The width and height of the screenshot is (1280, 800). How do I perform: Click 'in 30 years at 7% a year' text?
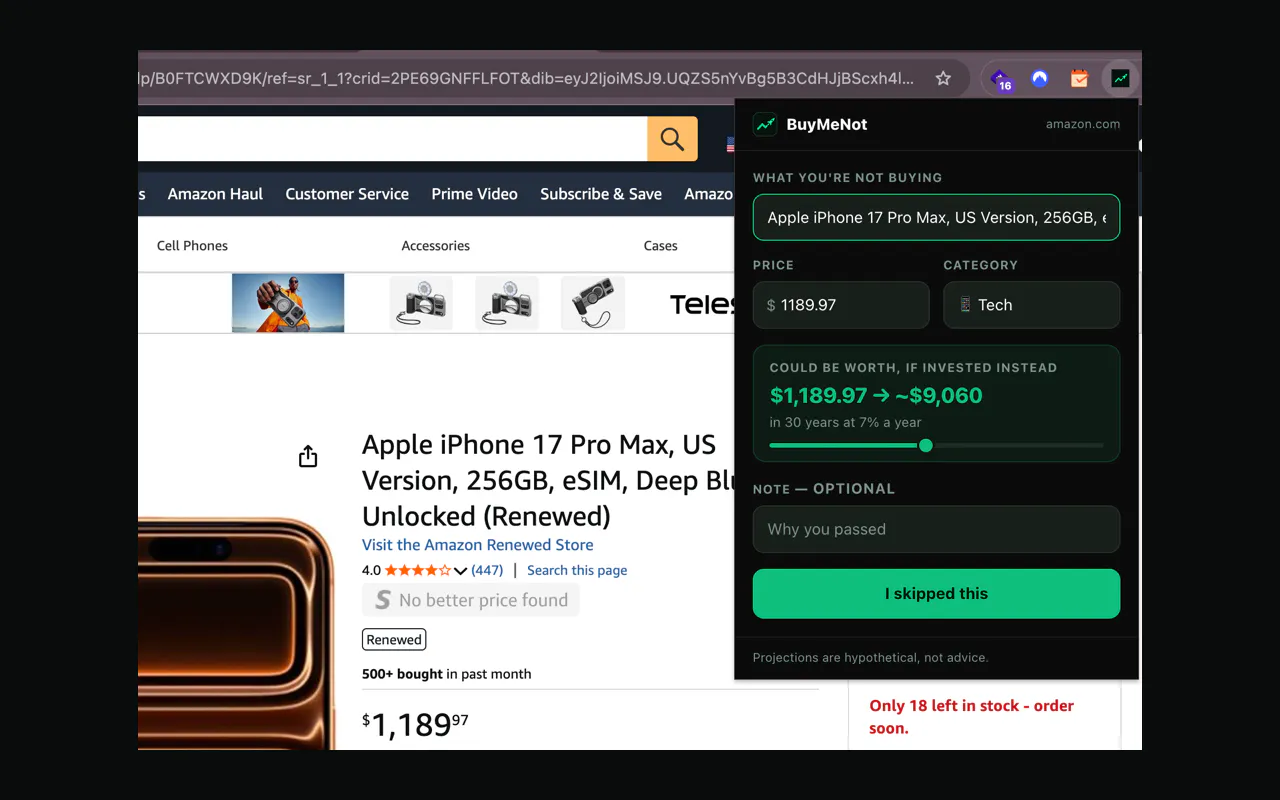(x=845, y=422)
